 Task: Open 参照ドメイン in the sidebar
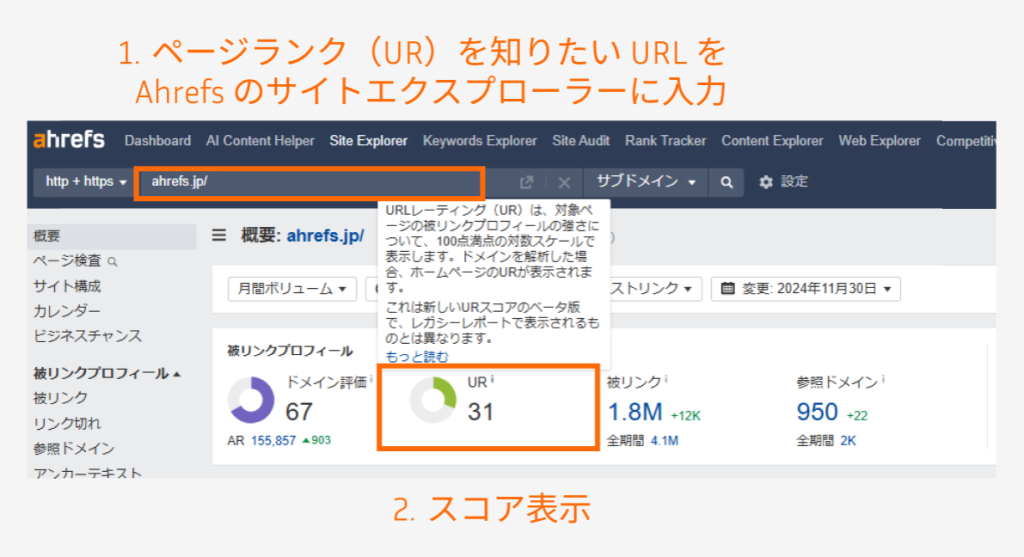[74, 449]
